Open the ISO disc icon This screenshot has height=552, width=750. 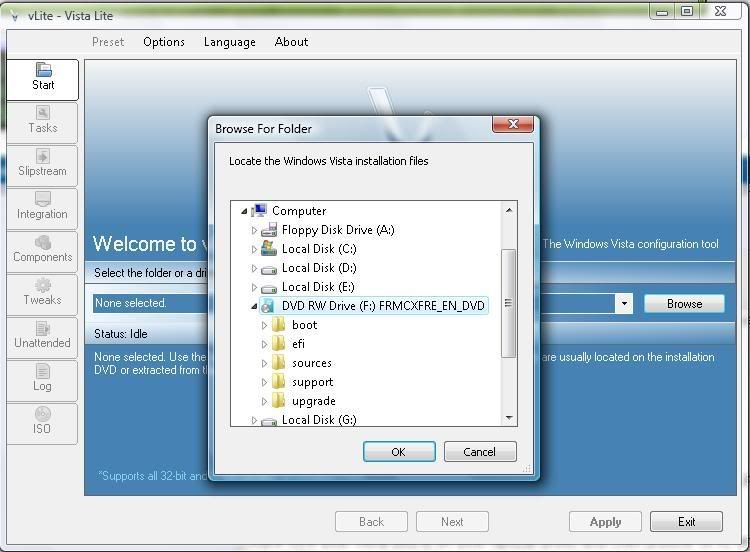coord(43,414)
